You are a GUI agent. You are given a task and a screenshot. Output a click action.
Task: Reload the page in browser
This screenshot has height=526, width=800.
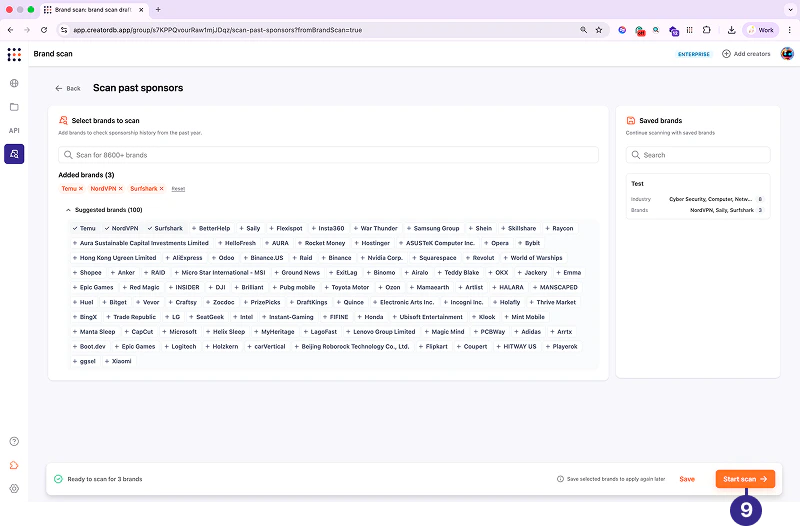click(44, 30)
